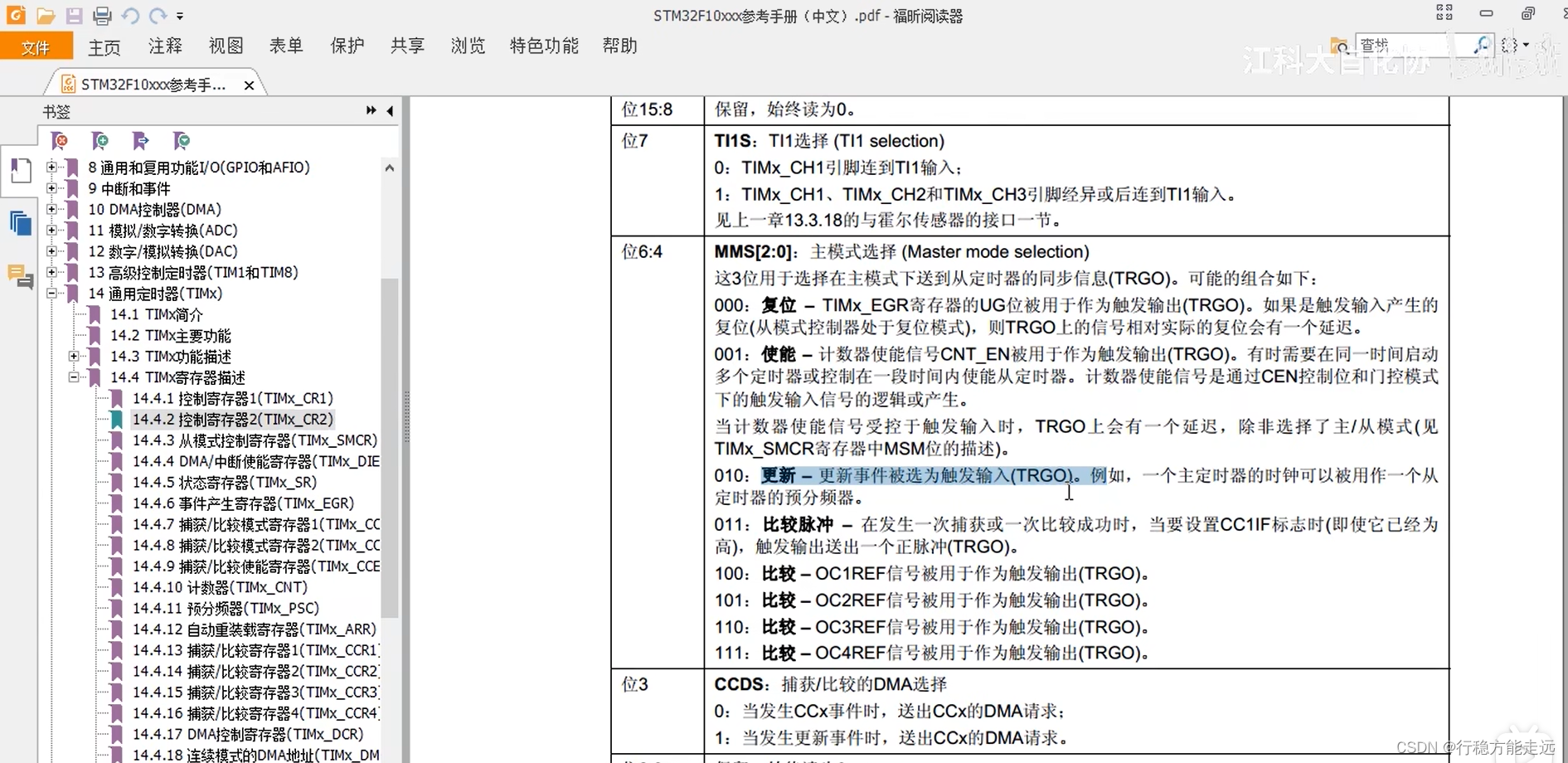The height and width of the screenshot is (763, 1568).
Task: Expand bookmark 13 高级控制定时器
Action: (52, 272)
